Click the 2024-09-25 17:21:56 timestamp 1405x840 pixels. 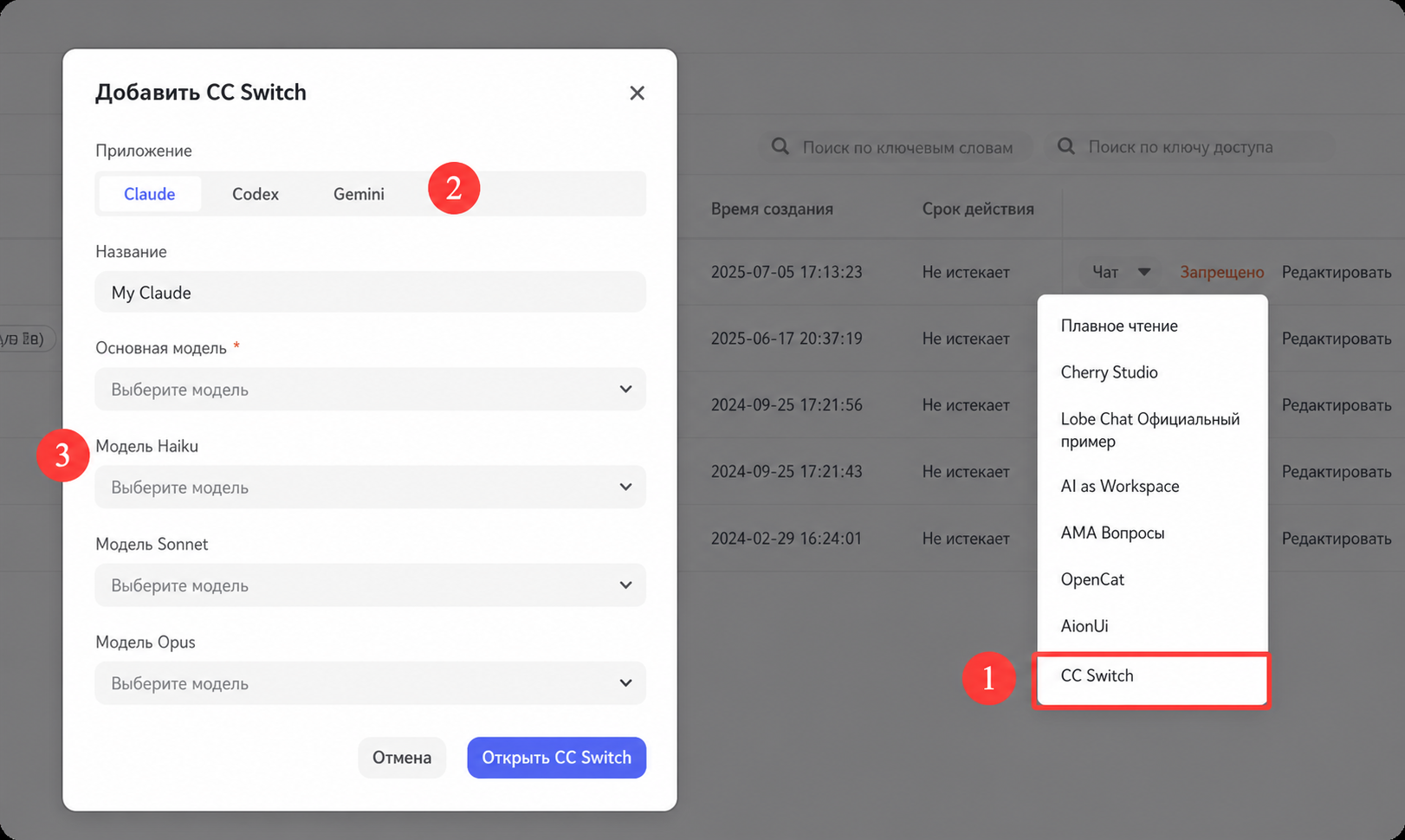[x=787, y=405]
